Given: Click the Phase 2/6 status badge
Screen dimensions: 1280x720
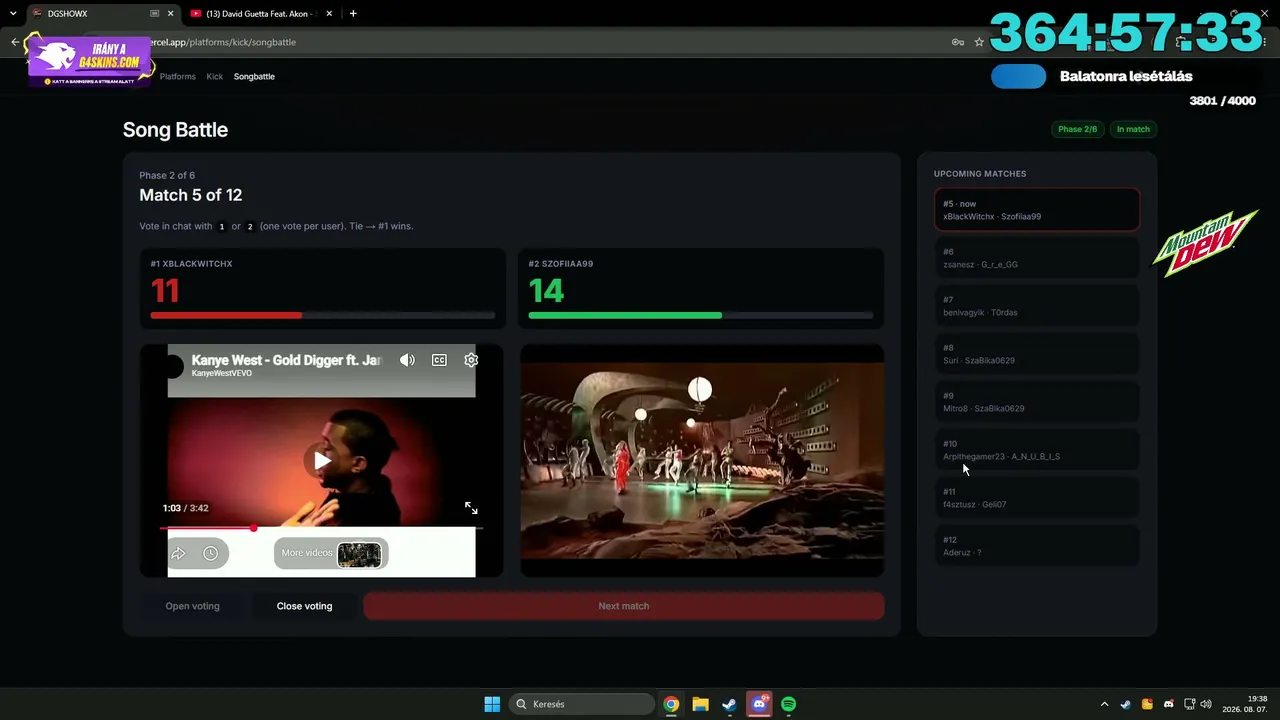Looking at the screenshot, I should pyautogui.click(x=1077, y=129).
